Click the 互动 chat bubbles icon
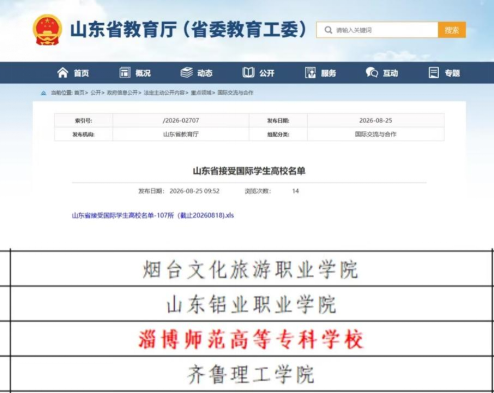This screenshot has height=393, width=494. (372, 73)
